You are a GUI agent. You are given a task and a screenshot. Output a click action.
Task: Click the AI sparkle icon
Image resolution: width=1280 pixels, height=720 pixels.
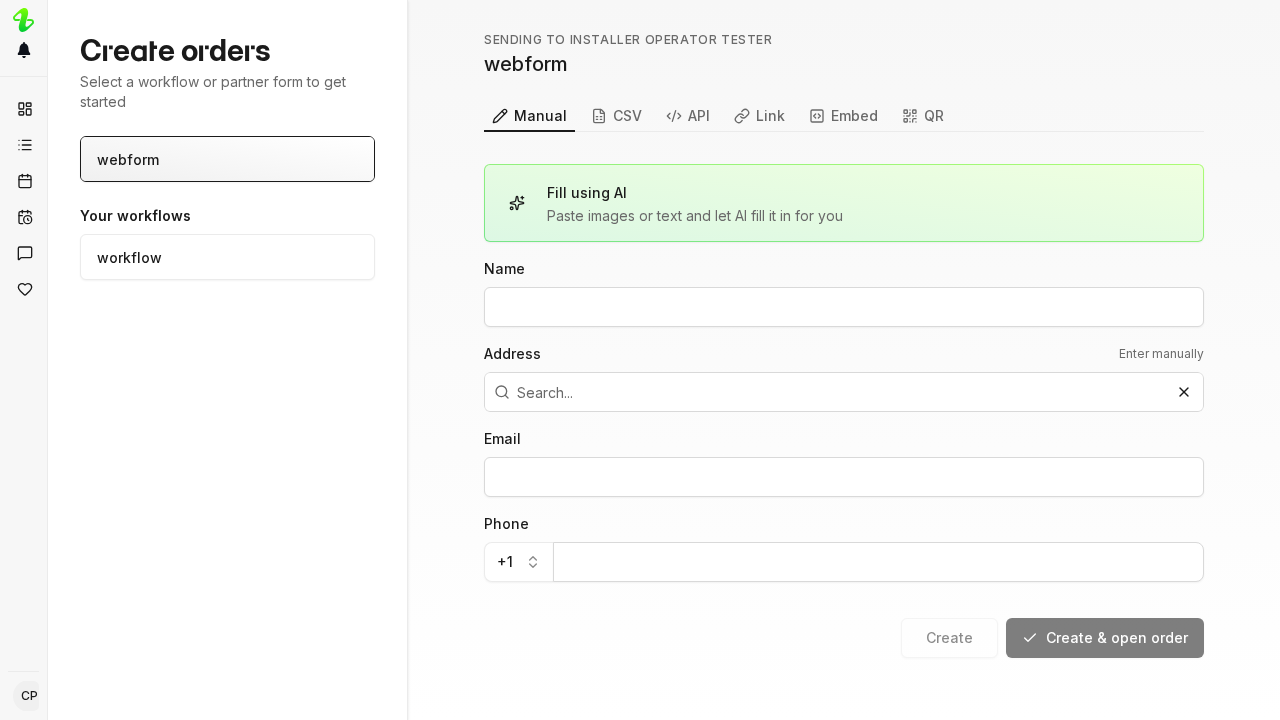click(x=517, y=203)
